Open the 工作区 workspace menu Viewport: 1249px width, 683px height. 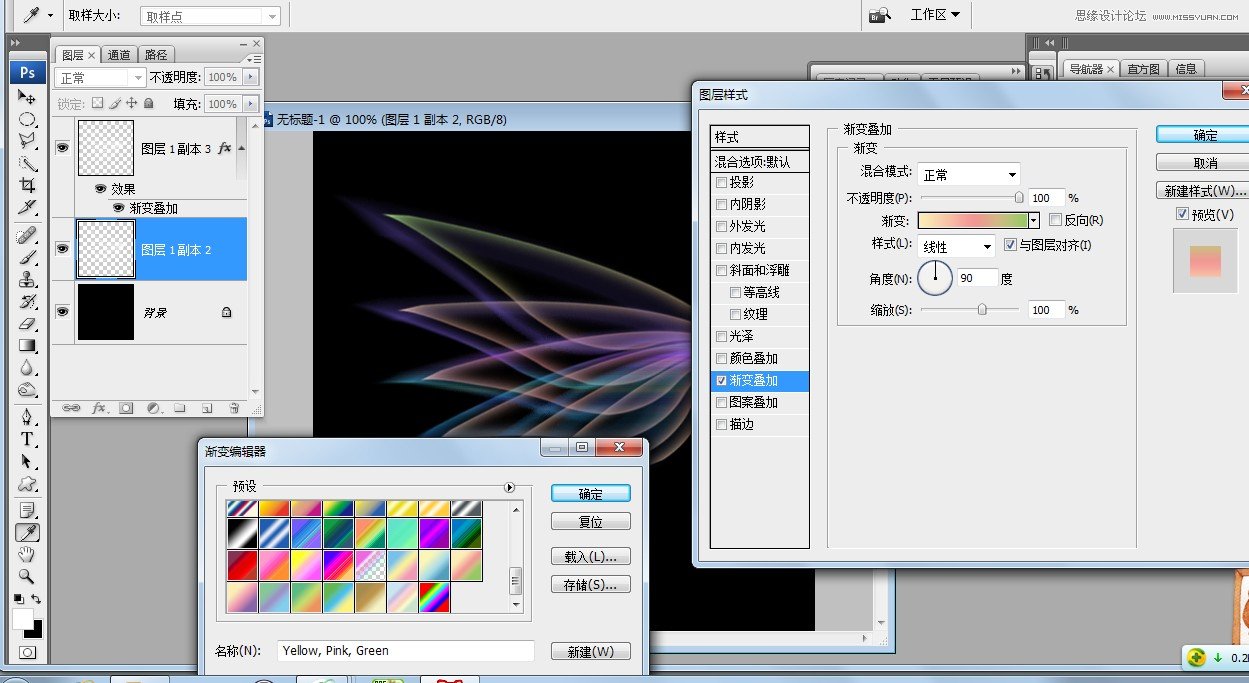pyautogui.click(x=934, y=14)
